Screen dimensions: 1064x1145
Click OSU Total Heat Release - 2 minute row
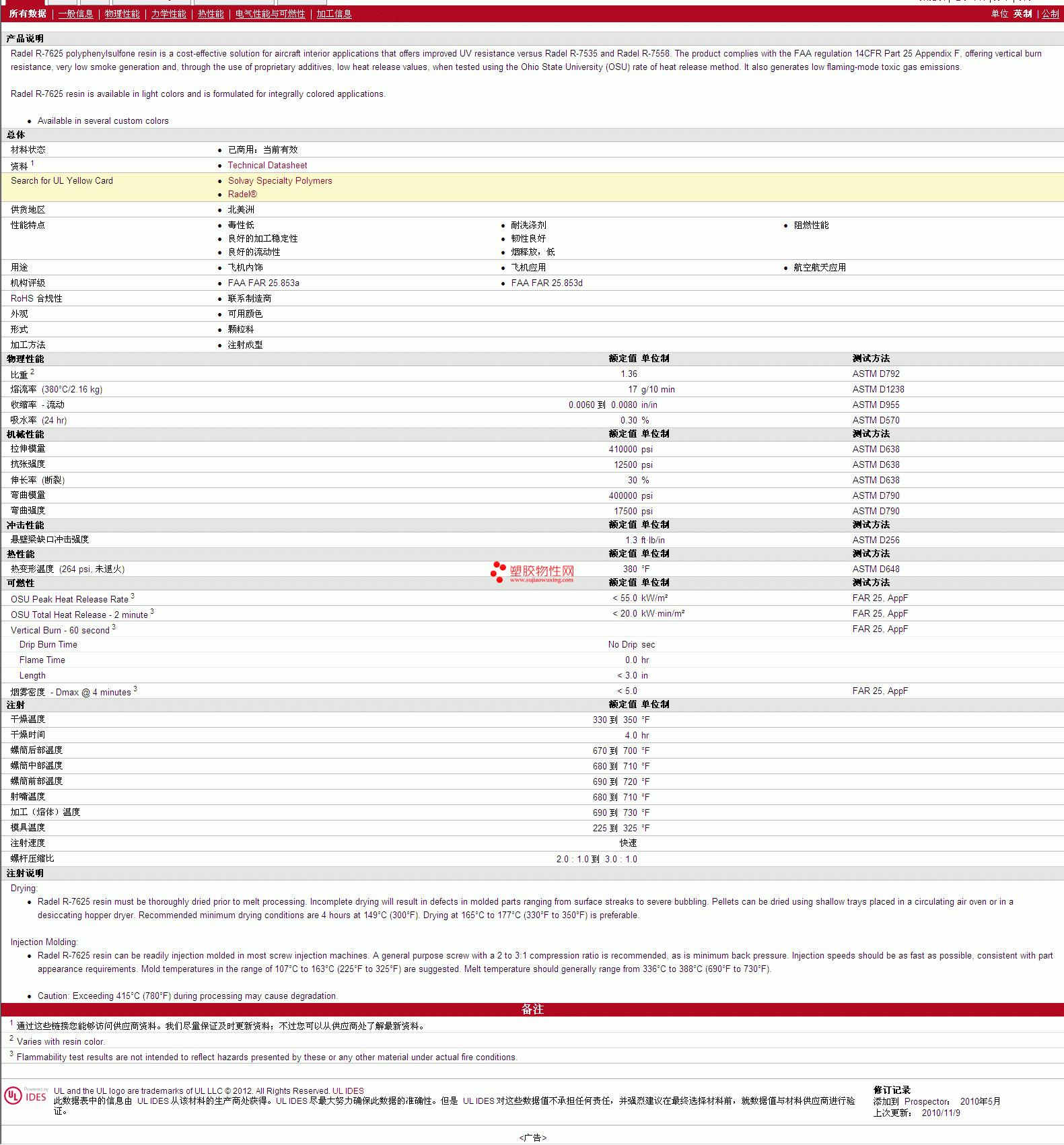point(532,613)
